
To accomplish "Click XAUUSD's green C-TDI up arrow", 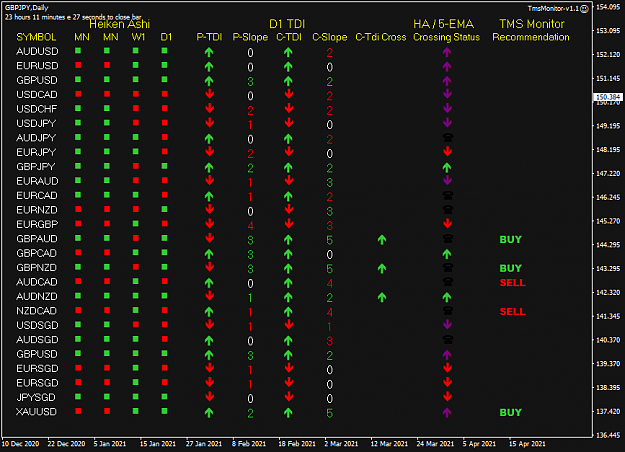I will (x=288, y=413).
